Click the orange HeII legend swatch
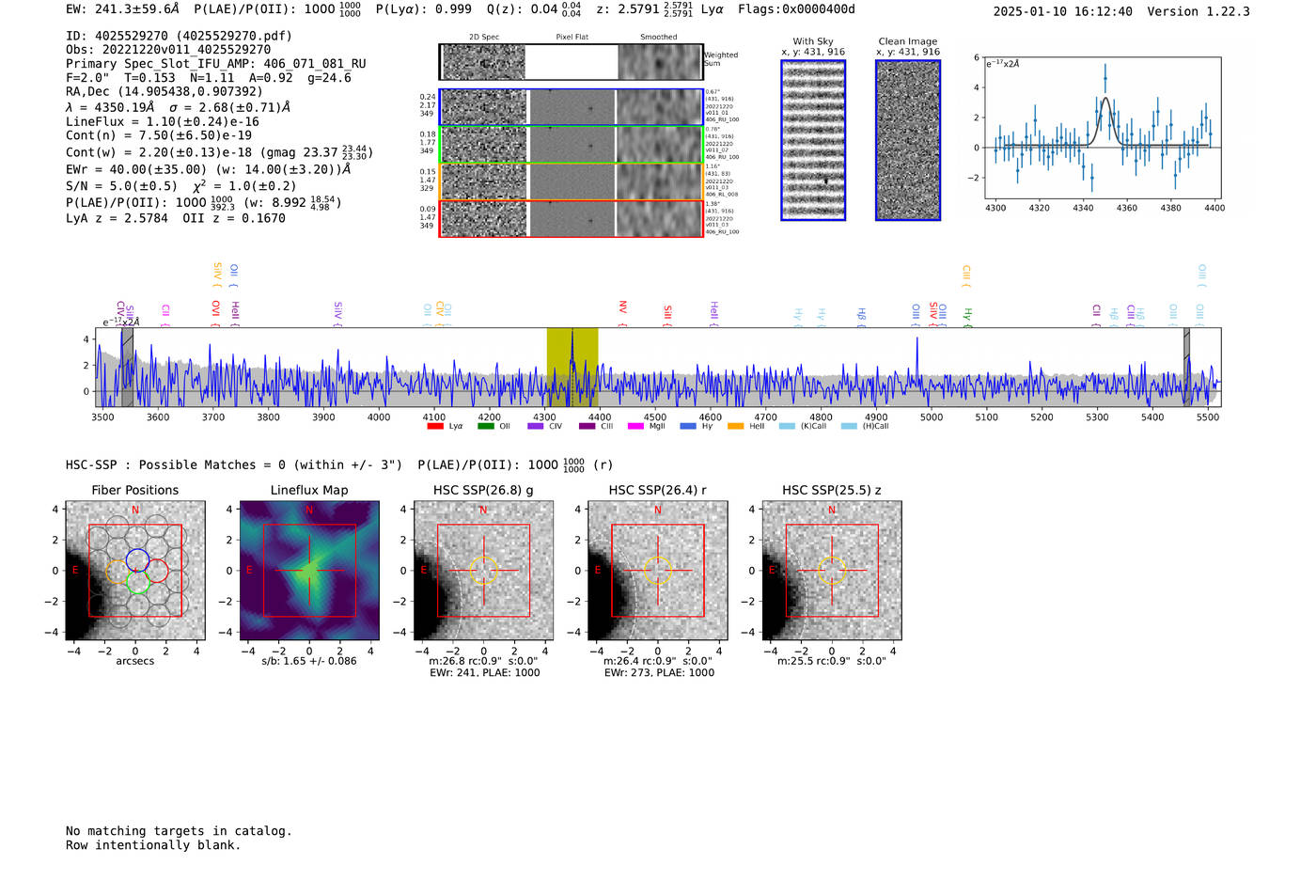The width and height of the screenshot is (1316, 896). point(735,426)
